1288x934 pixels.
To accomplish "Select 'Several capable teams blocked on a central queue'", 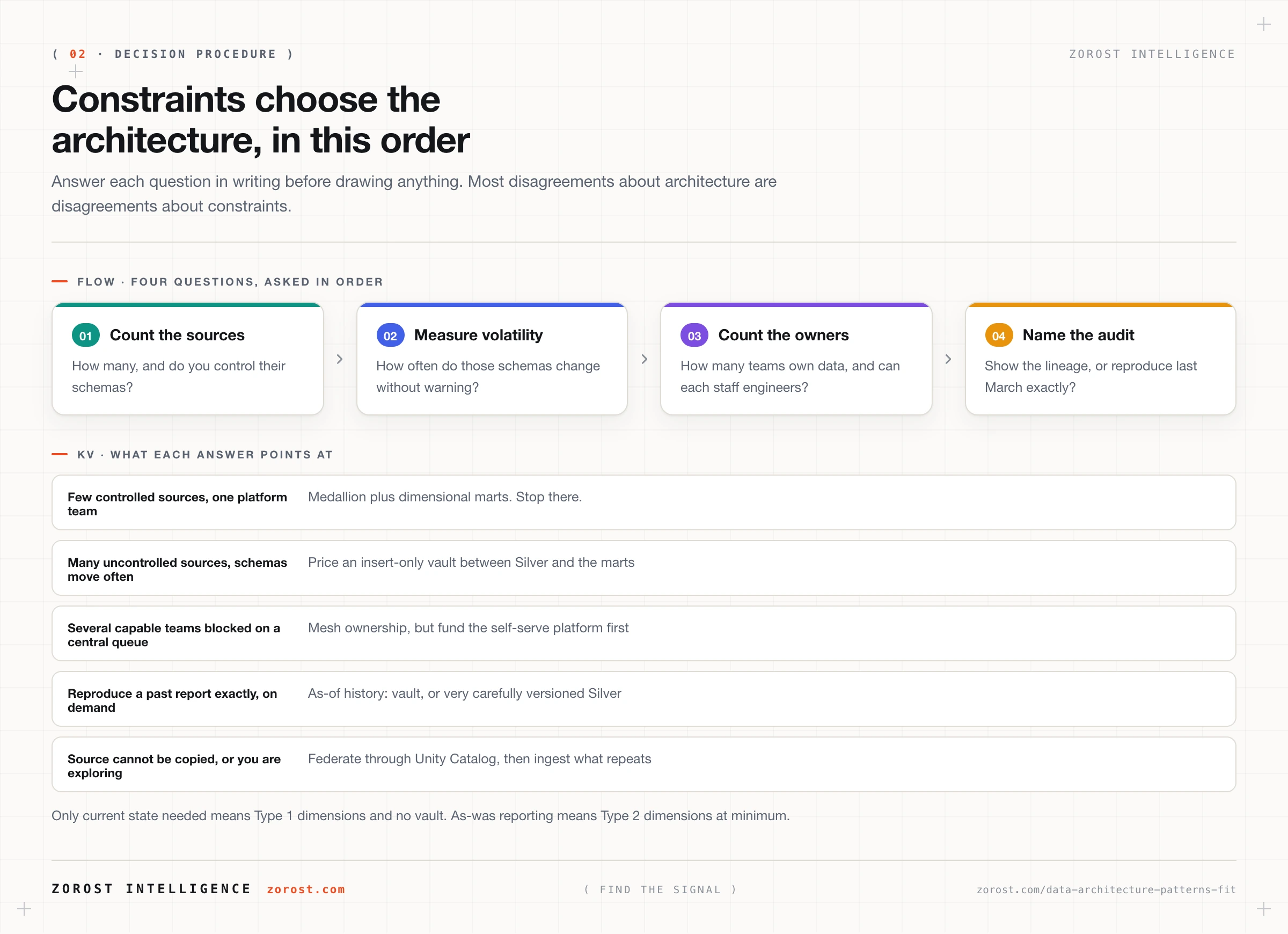I will click(x=174, y=634).
